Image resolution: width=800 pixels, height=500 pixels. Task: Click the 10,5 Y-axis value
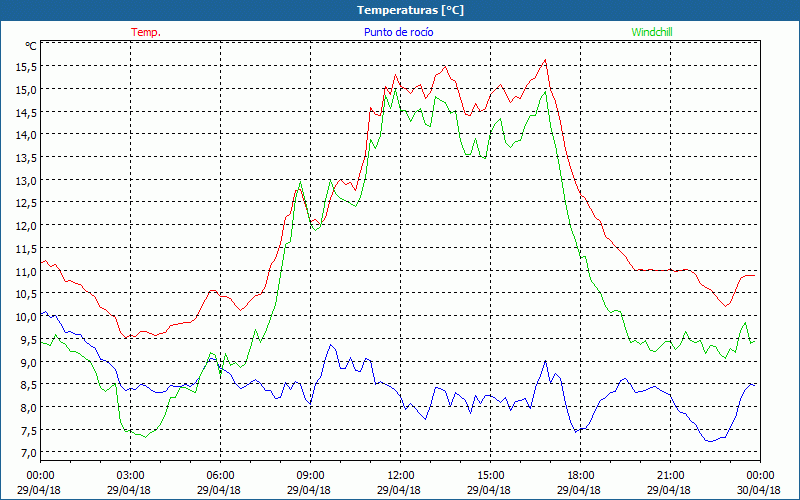click(x=26, y=294)
